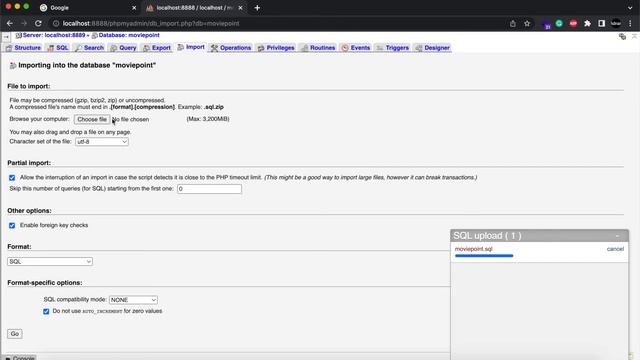640x360 pixels.
Task: Switch to the Routines tab
Action: point(318,48)
